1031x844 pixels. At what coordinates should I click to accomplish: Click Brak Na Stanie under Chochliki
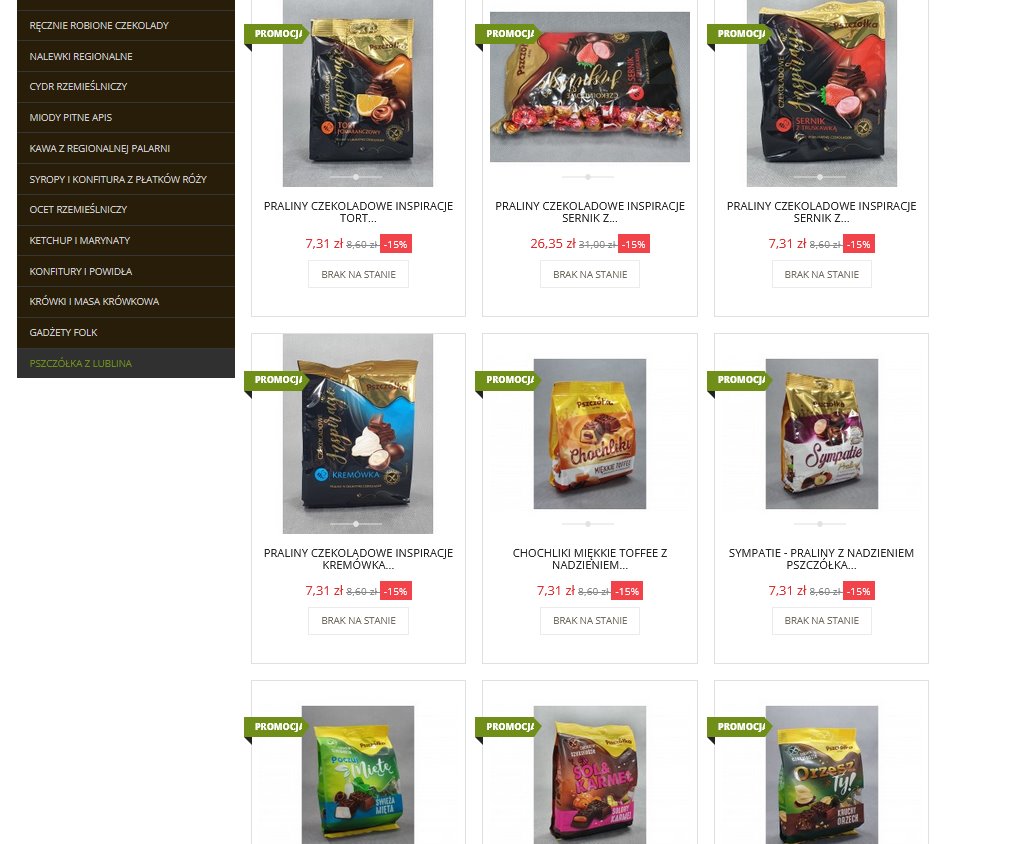click(x=590, y=621)
